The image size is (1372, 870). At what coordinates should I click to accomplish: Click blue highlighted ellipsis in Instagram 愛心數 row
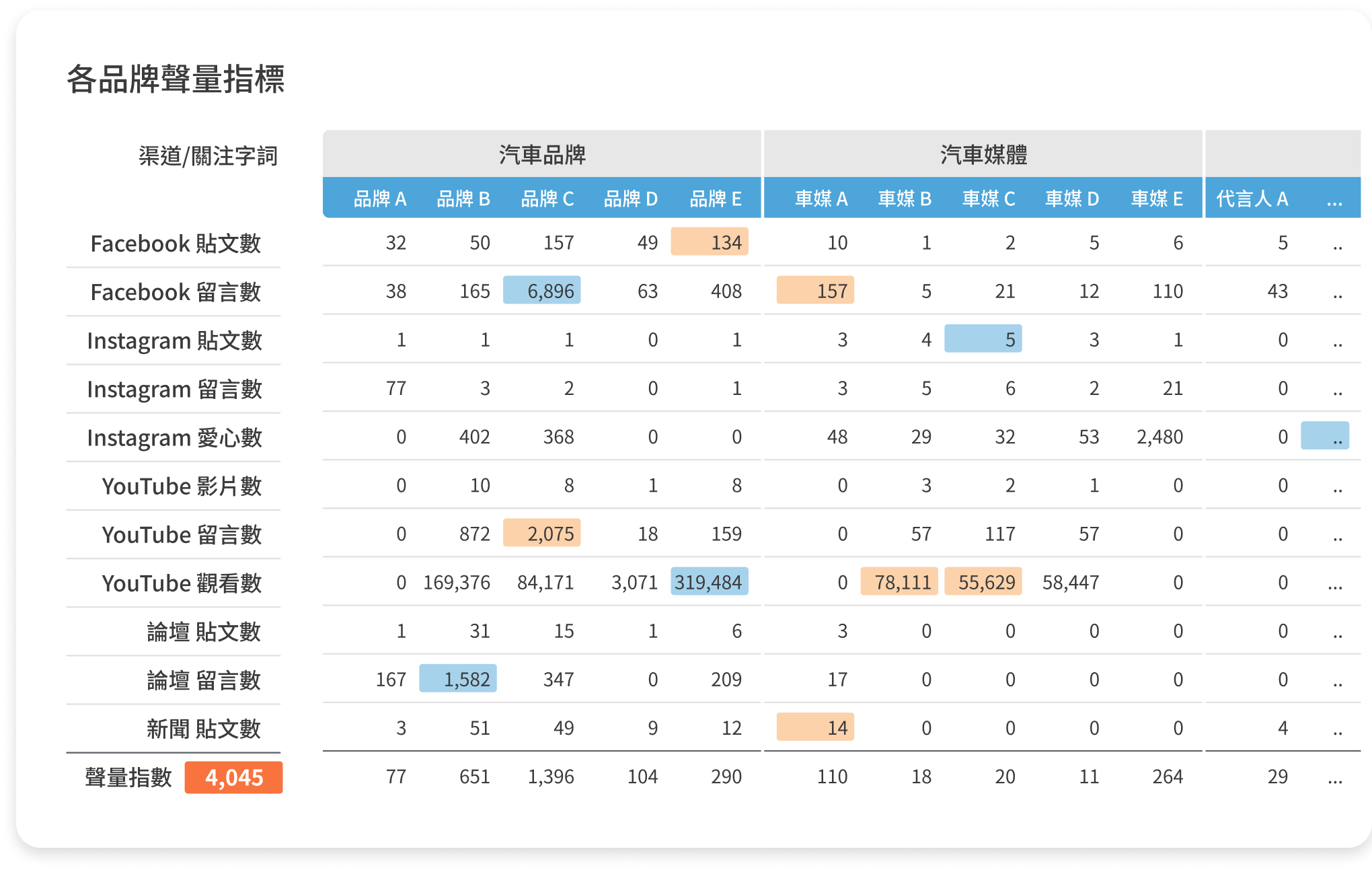point(1325,437)
